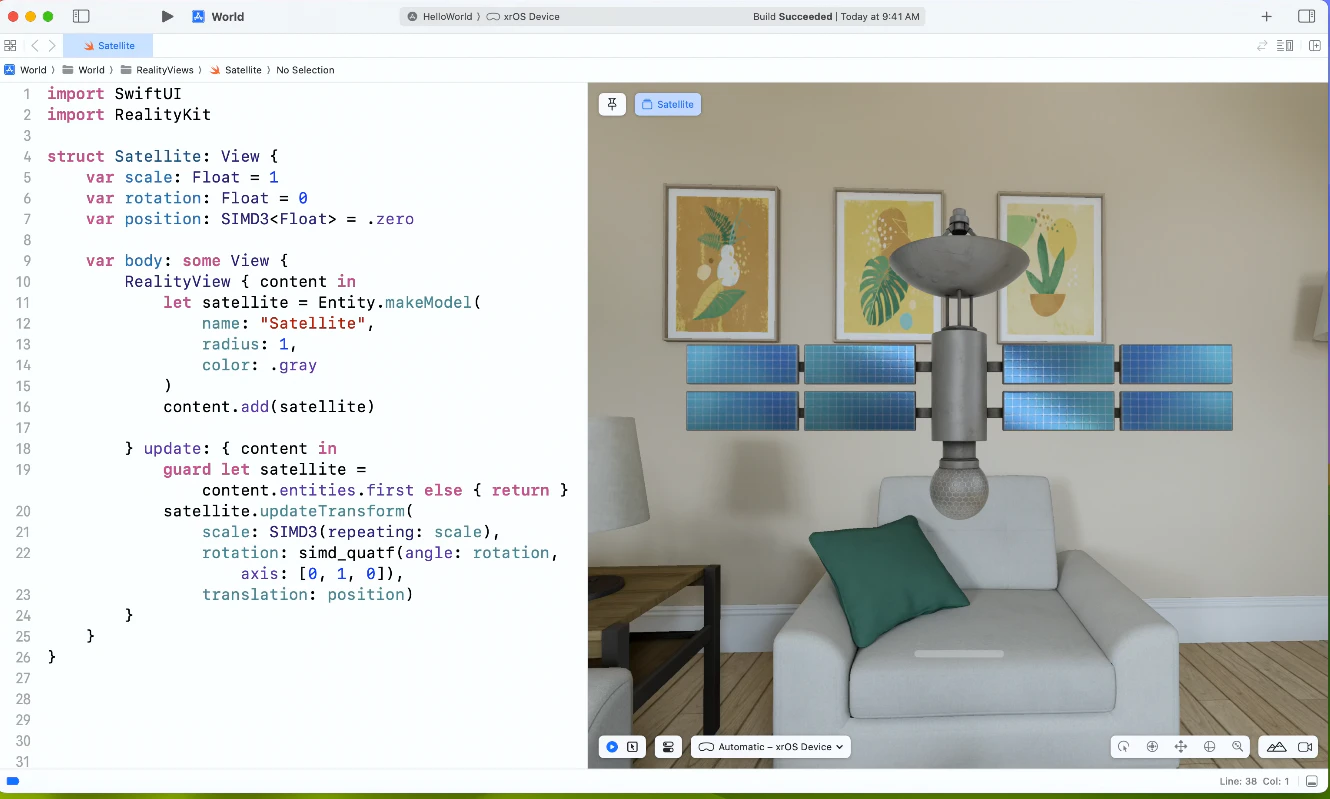This screenshot has width=1330, height=799.
Task: Open the No Selection symbol breadcrumb
Action: point(305,70)
